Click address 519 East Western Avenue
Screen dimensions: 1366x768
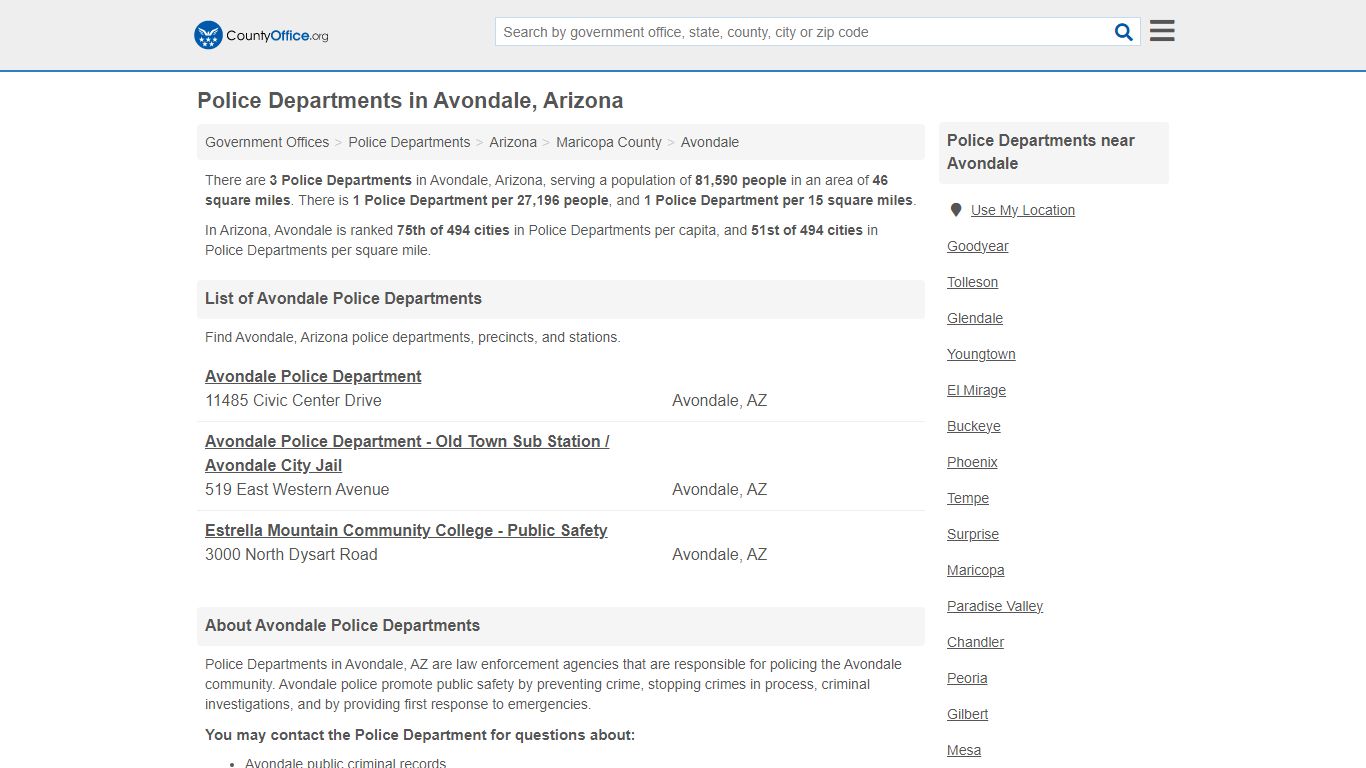click(297, 489)
